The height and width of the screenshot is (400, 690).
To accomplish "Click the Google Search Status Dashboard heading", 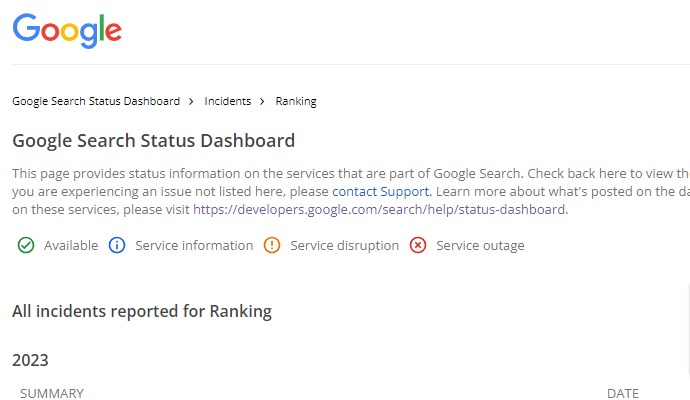I will click(153, 140).
